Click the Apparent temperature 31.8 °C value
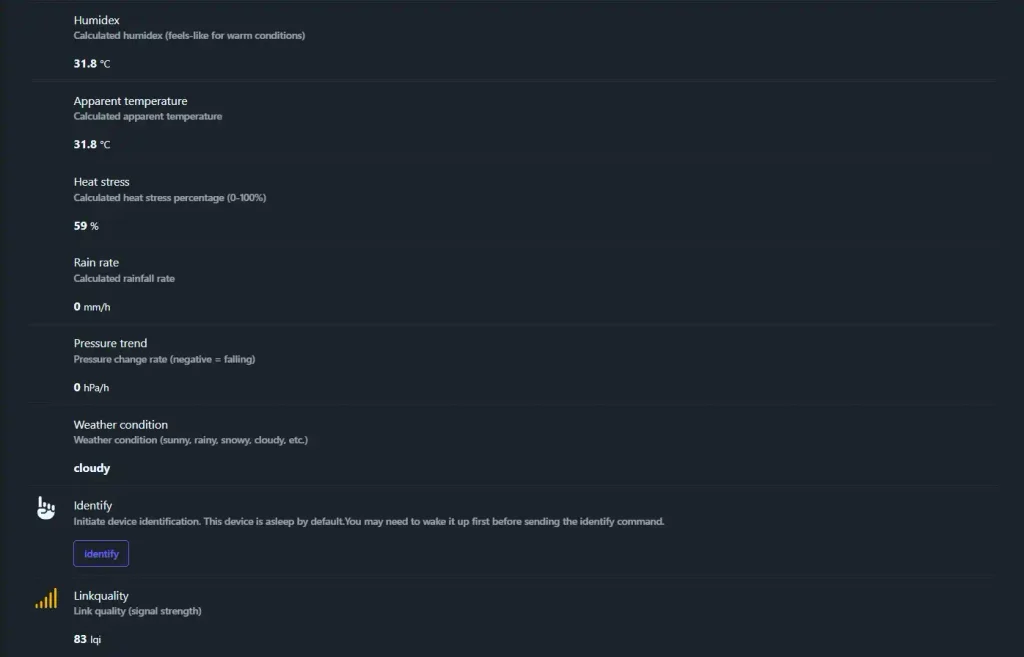 (92, 144)
